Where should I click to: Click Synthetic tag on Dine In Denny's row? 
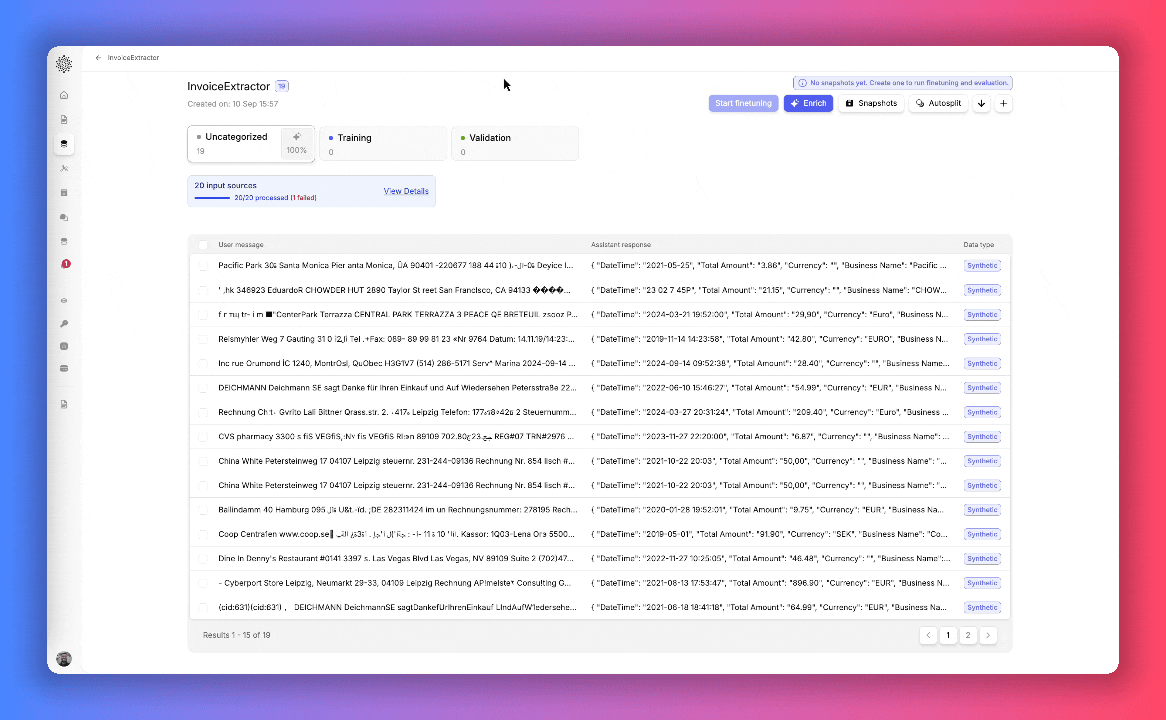(x=982, y=559)
